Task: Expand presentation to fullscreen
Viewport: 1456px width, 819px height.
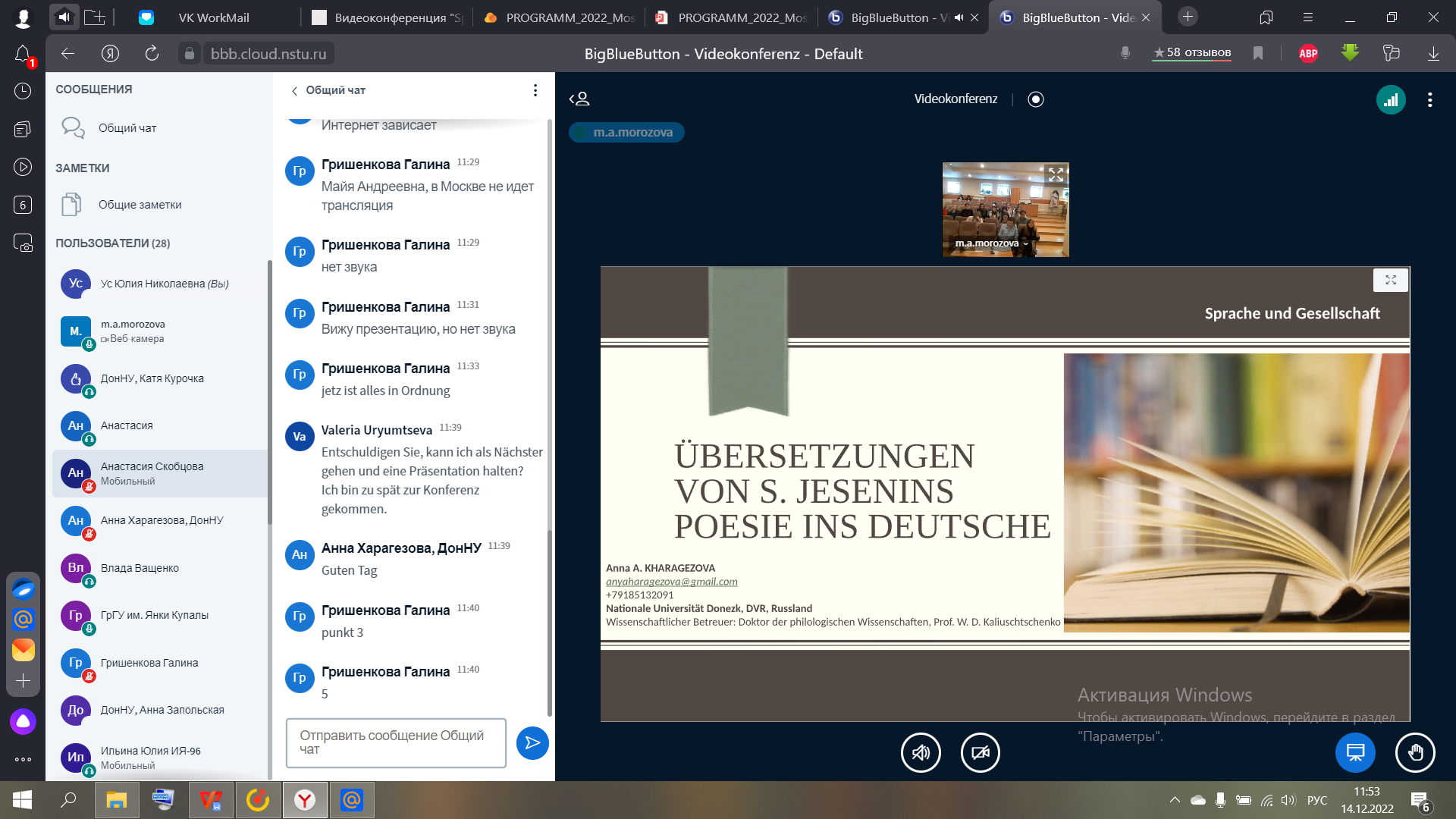Action: pyautogui.click(x=1391, y=280)
